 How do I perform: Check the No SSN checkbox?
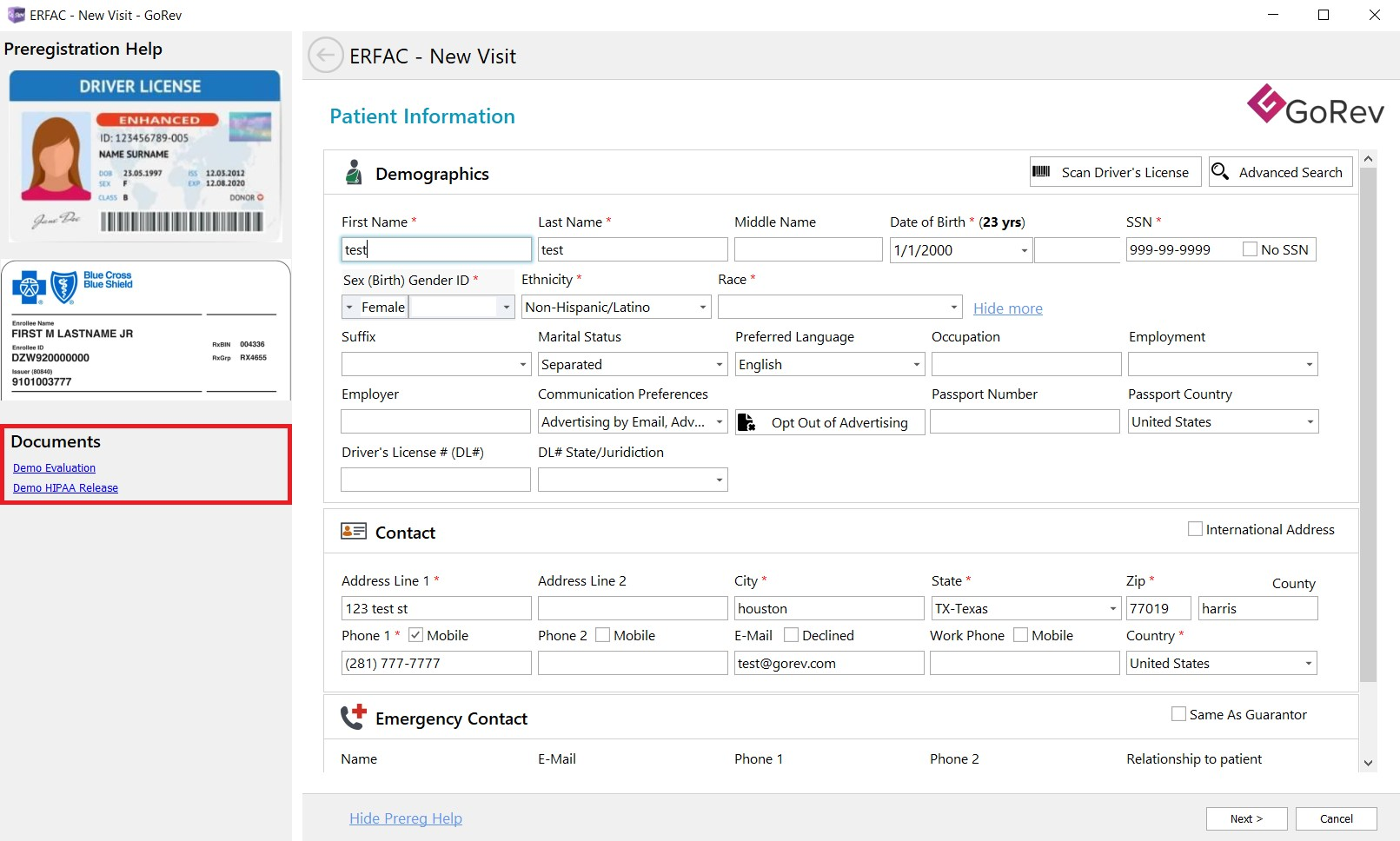pos(1250,249)
